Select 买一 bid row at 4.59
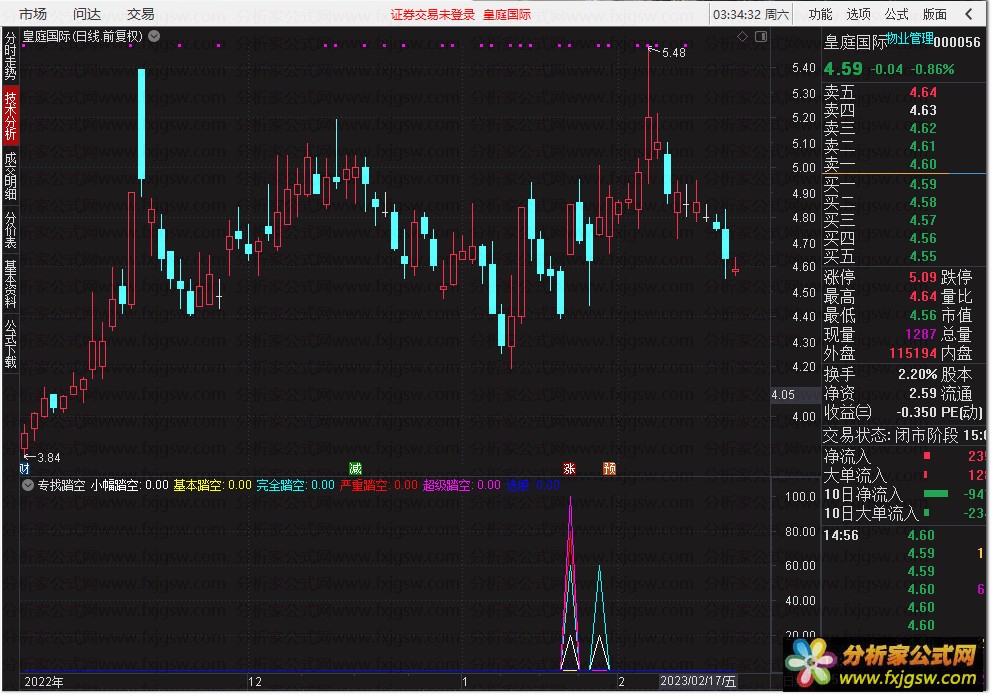 point(904,184)
